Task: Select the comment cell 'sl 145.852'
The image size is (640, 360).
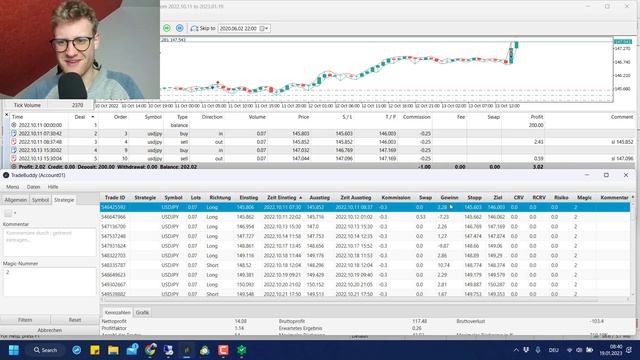Action: pyautogui.click(x=622, y=142)
